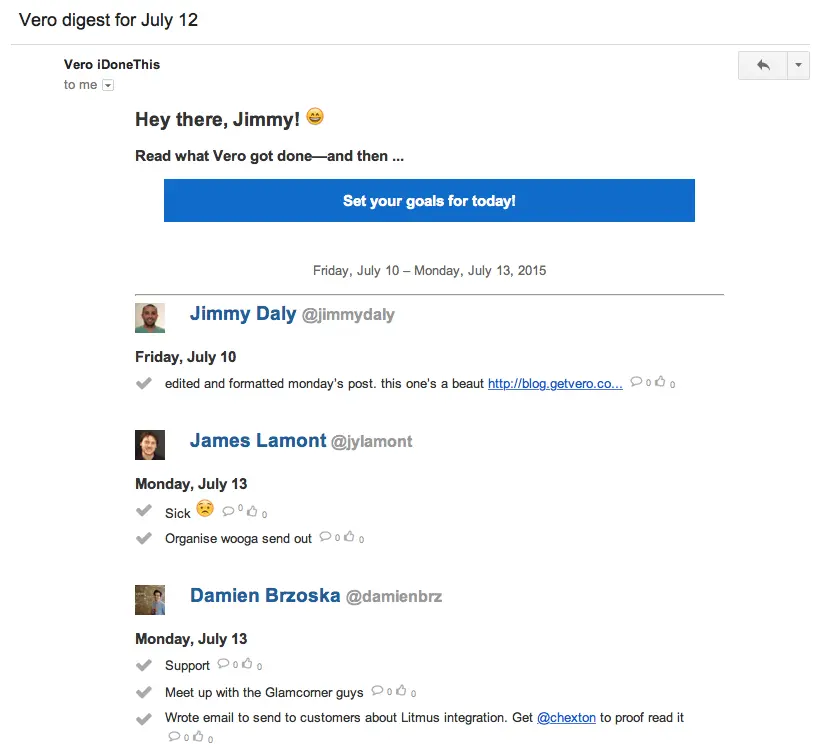Open the James Lamont name link
Viewport: 829px width, 751px height.
[258, 441]
